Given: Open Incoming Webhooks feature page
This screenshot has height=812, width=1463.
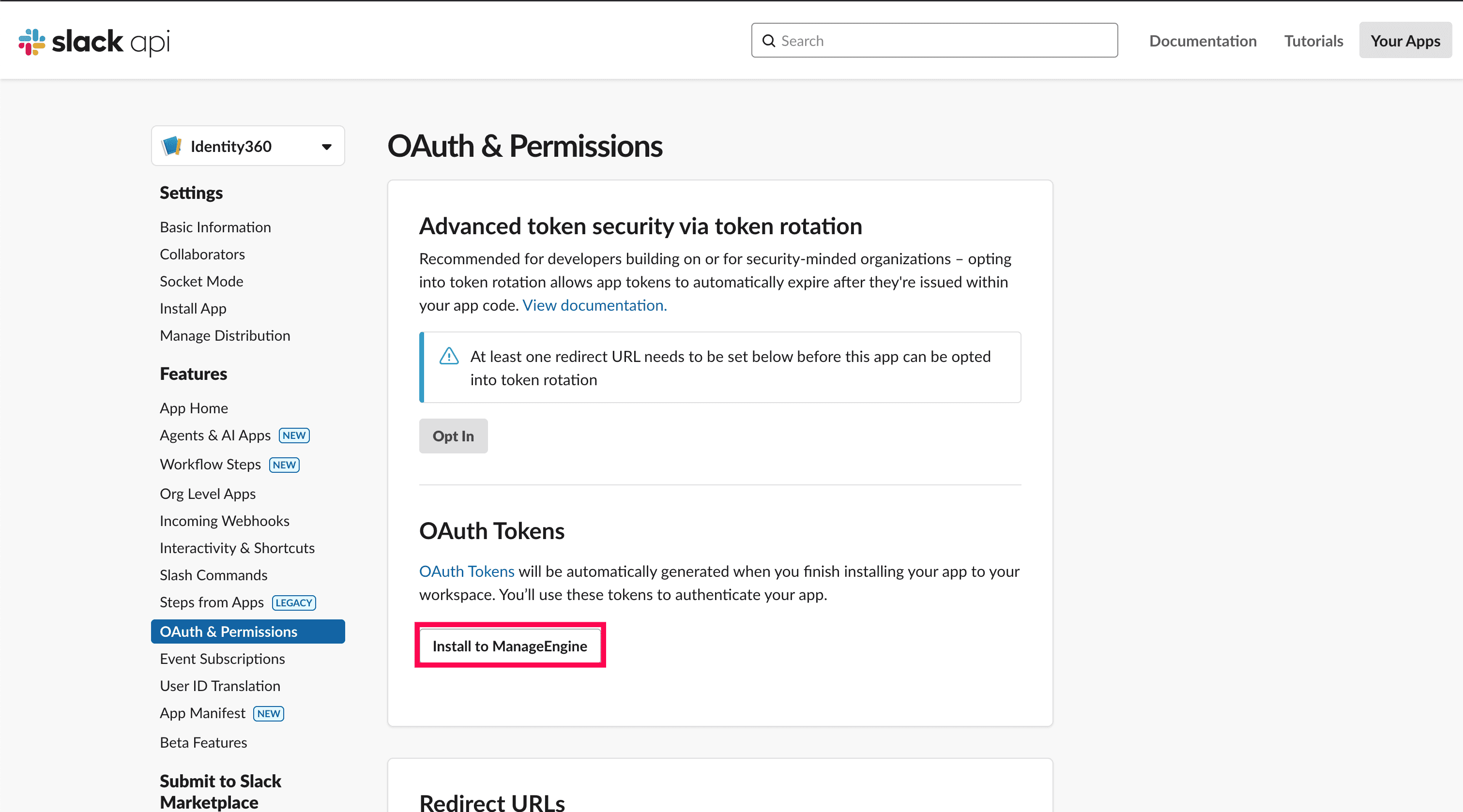Looking at the screenshot, I should click(x=224, y=521).
